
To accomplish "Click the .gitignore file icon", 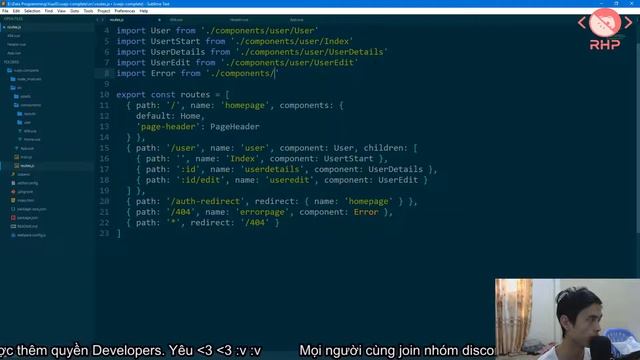I will [13, 191].
